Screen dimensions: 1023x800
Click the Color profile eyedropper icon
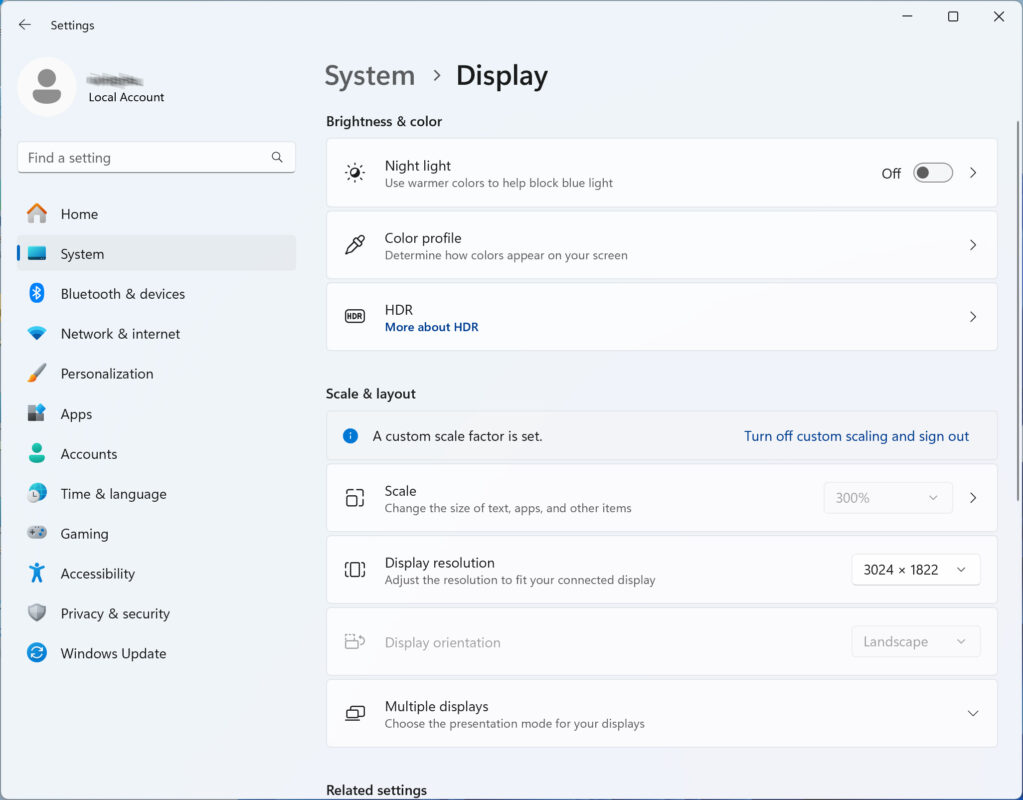click(x=355, y=245)
